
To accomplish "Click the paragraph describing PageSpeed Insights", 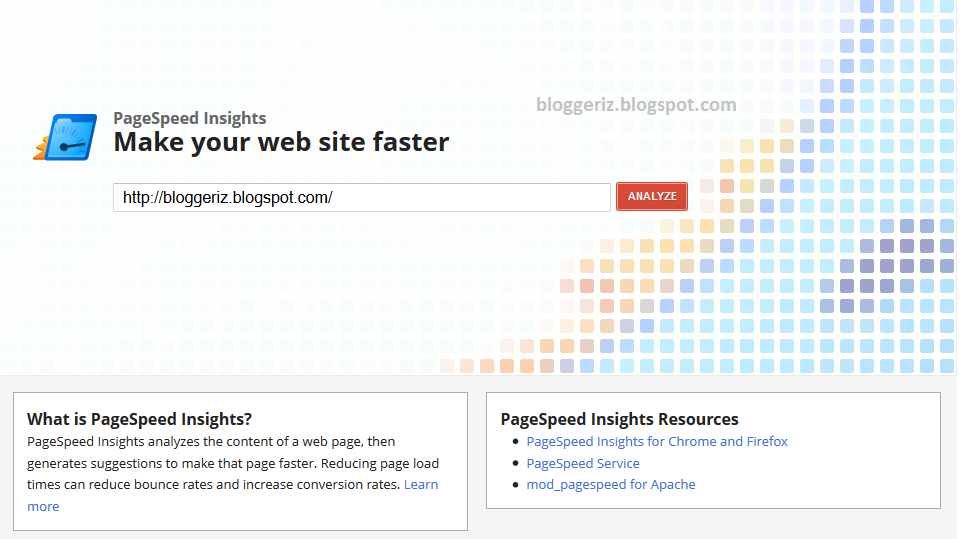I will tap(232, 462).
